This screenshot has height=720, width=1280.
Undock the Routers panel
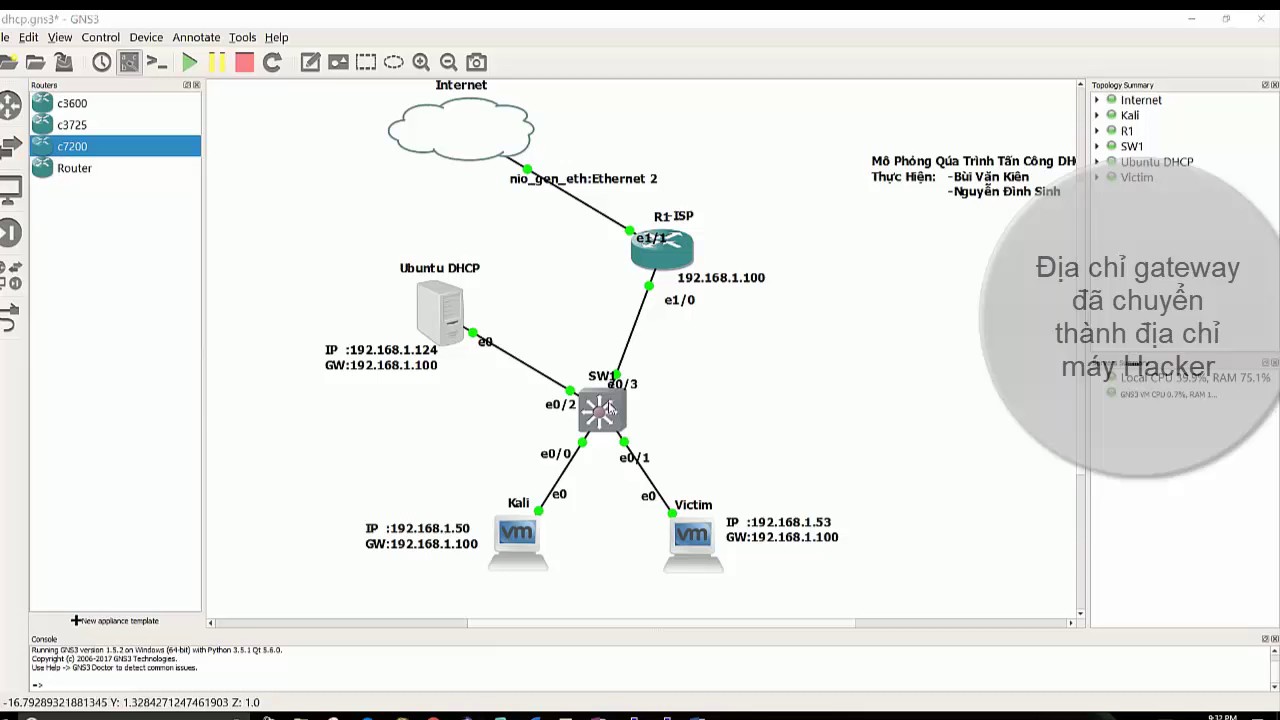click(x=187, y=85)
